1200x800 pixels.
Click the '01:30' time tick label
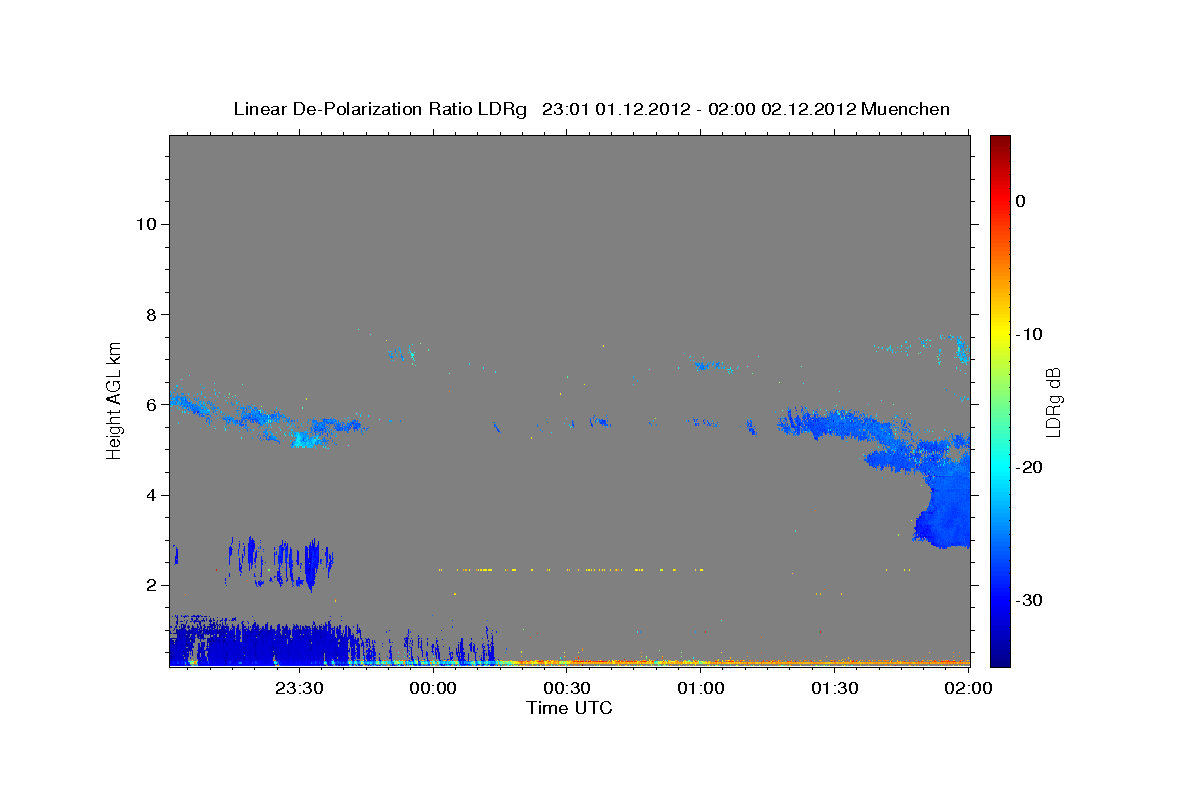point(834,688)
